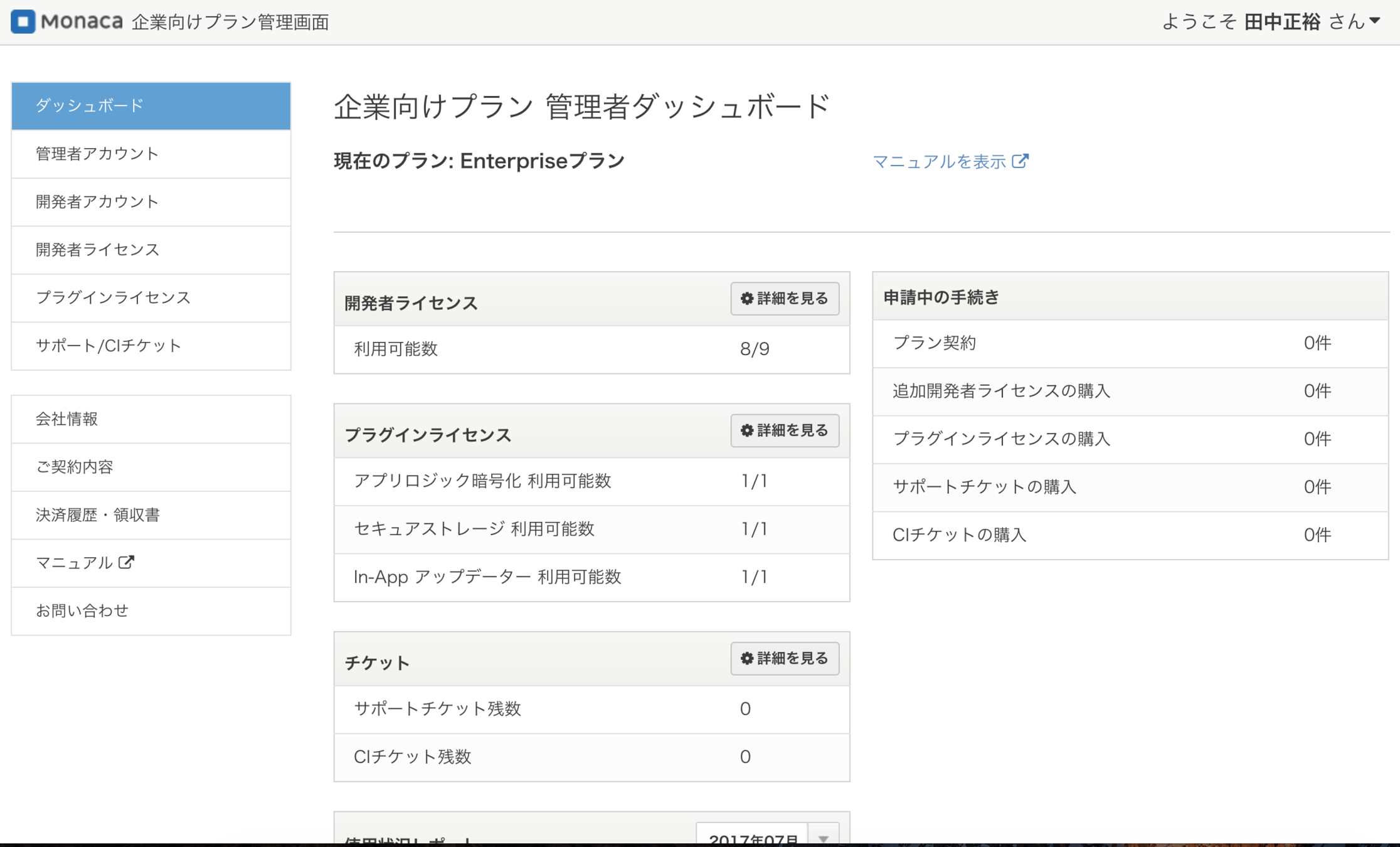Click gear icon in プラグインライセンス panel
The height and width of the screenshot is (847, 1400).
coord(746,430)
